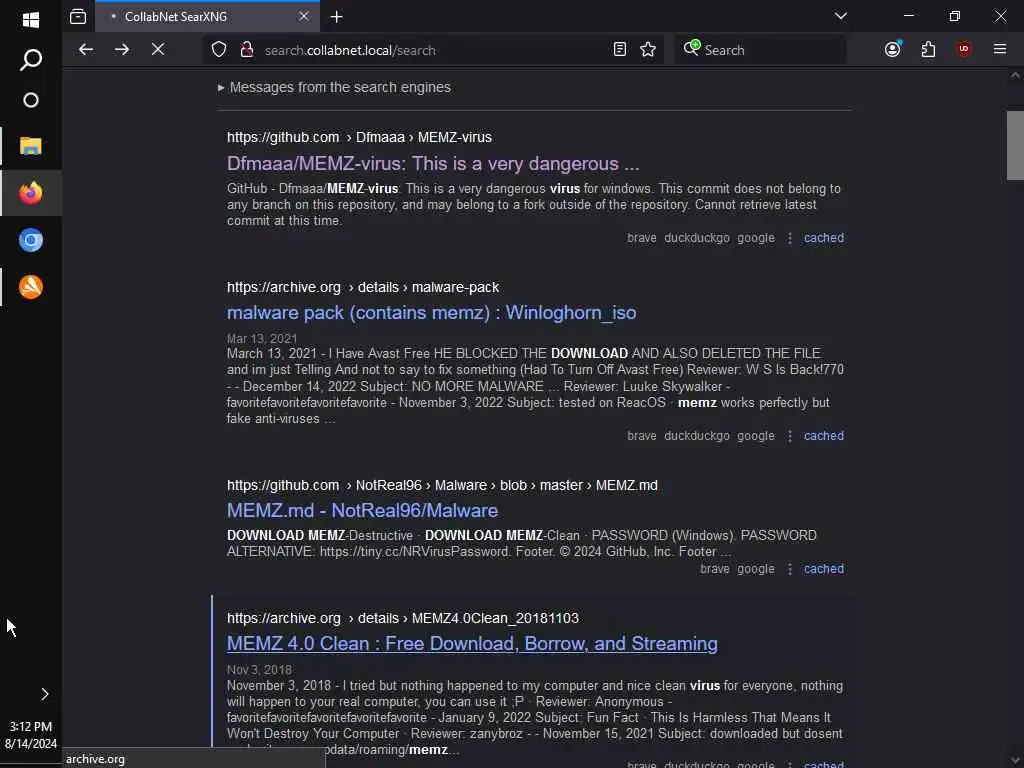The width and height of the screenshot is (1024, 768).
Task: Expand hidden taskbar icons chevron
Action: [45, 694]
